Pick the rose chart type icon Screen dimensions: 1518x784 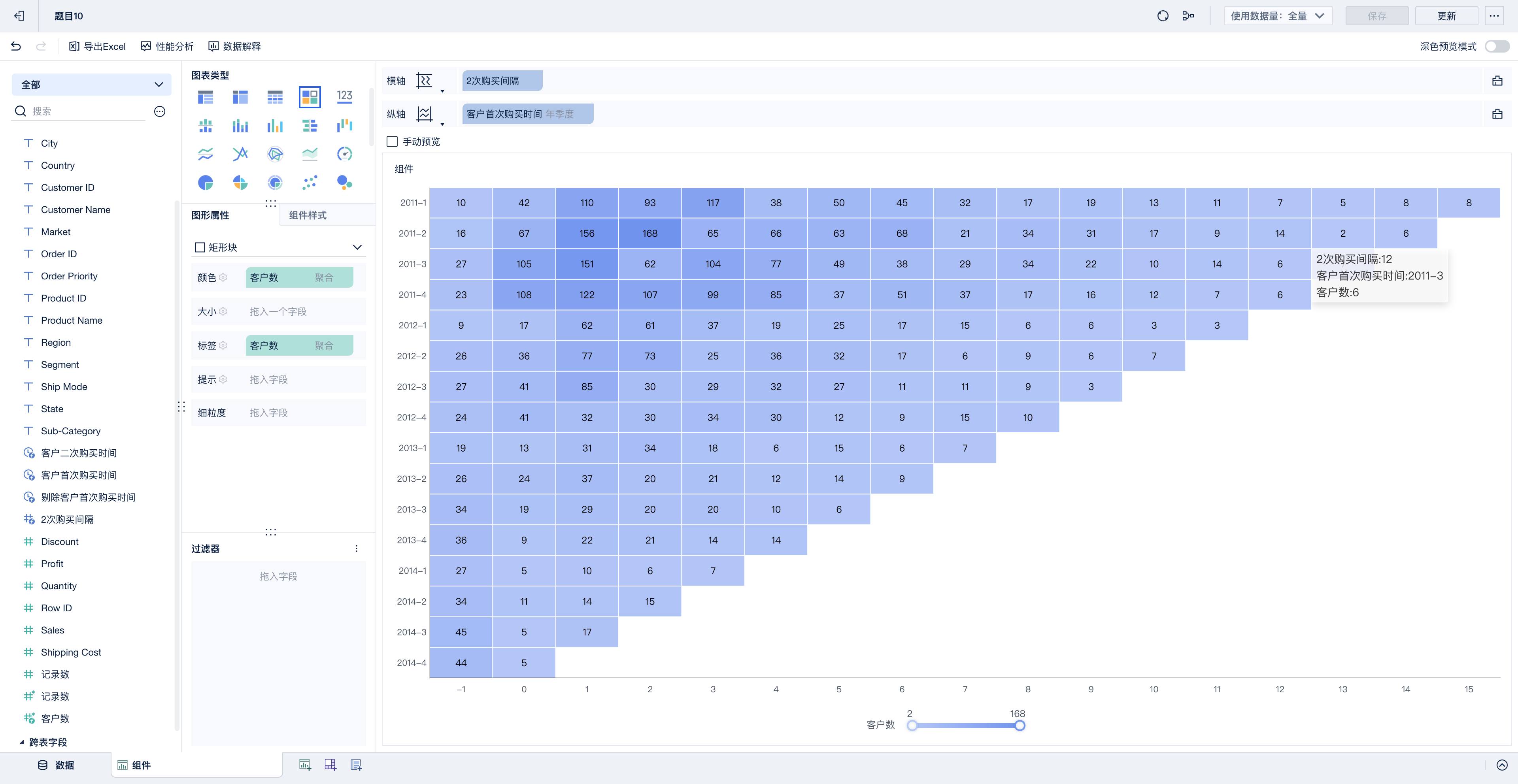tap(240, 183)
